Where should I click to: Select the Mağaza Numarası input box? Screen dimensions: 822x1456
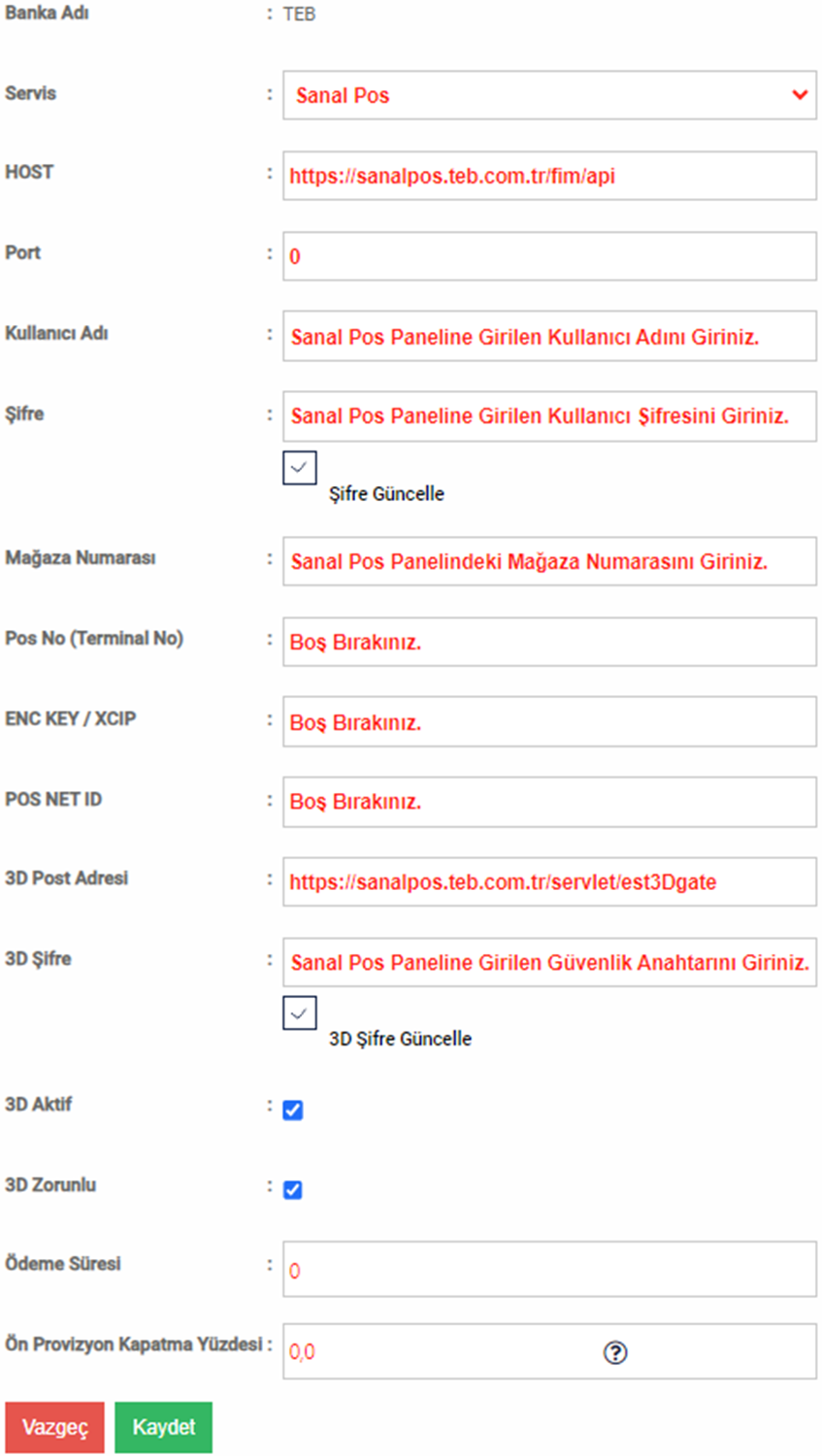(x=549, y=561)
